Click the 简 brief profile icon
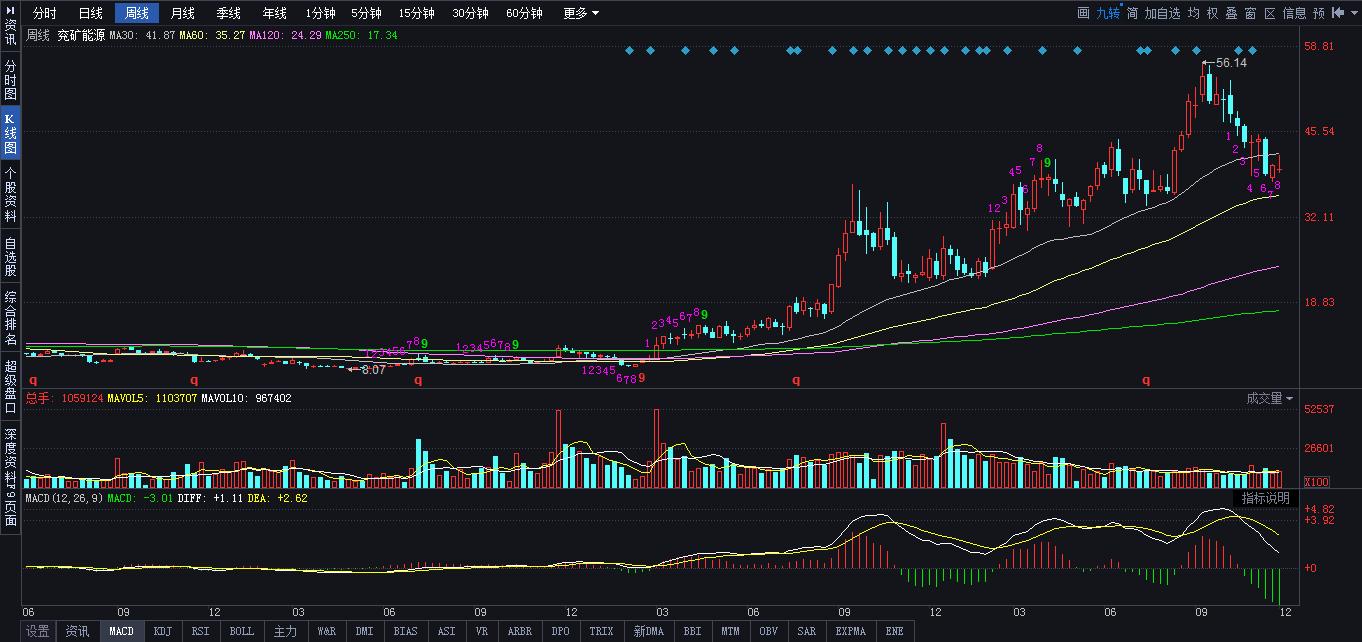This screenshot has width=1362, height=642. tap(1133, 12)
